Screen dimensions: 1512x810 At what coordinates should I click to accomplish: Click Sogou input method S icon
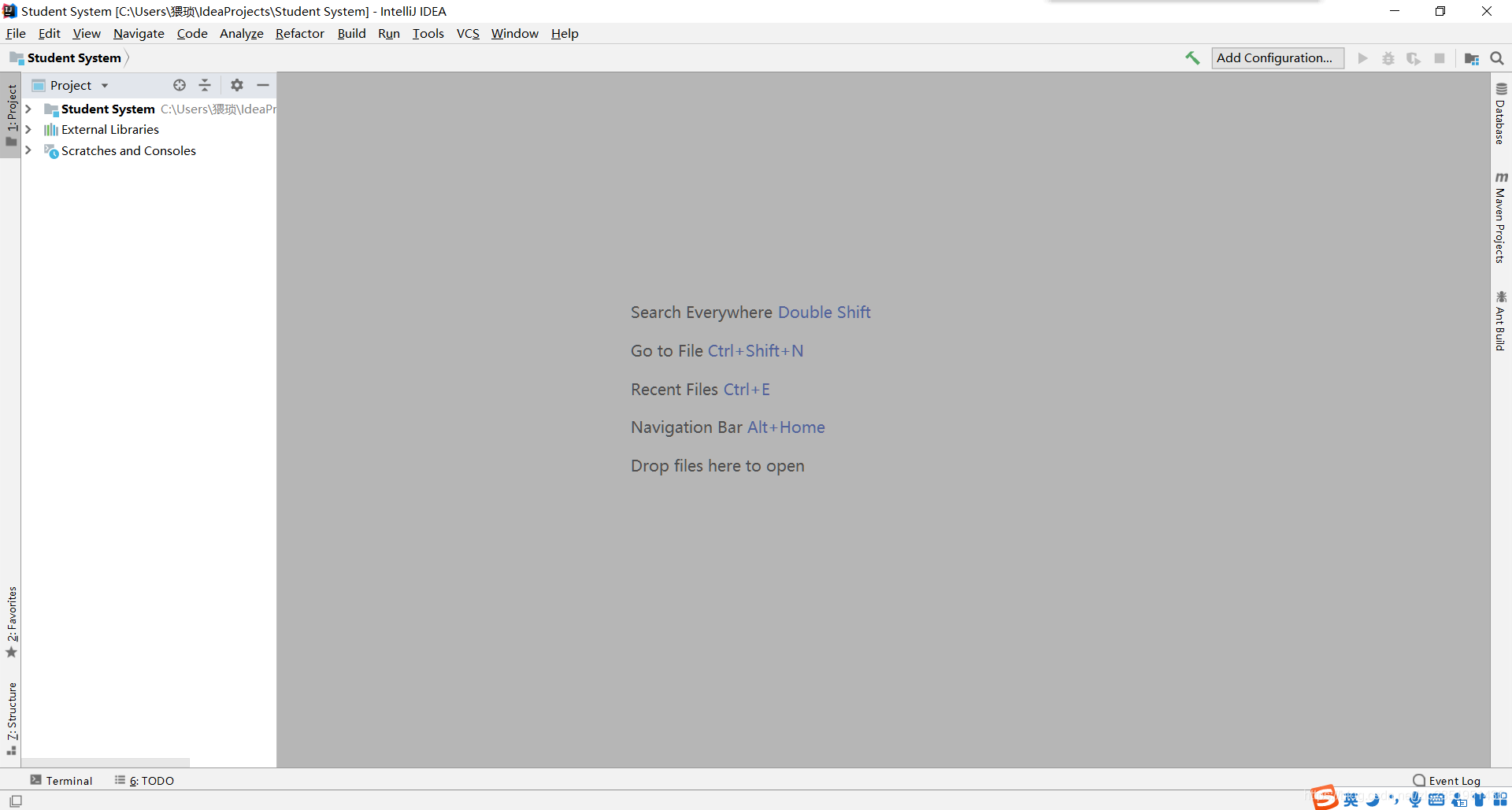(x=1325, y=797)
